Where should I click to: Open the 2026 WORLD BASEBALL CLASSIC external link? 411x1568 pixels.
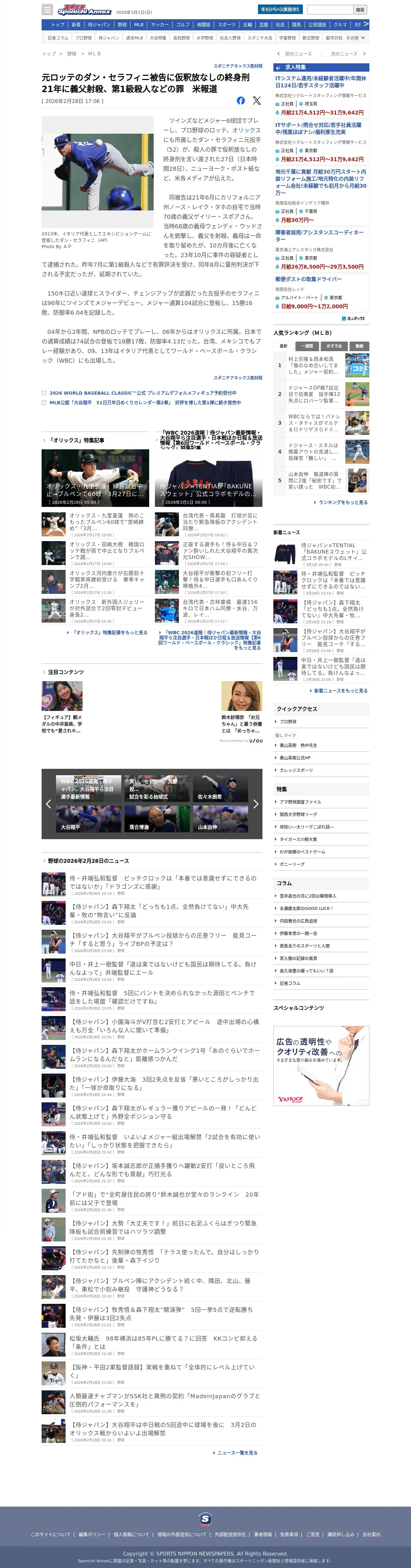pyautogui.click(x=143, y=393)
